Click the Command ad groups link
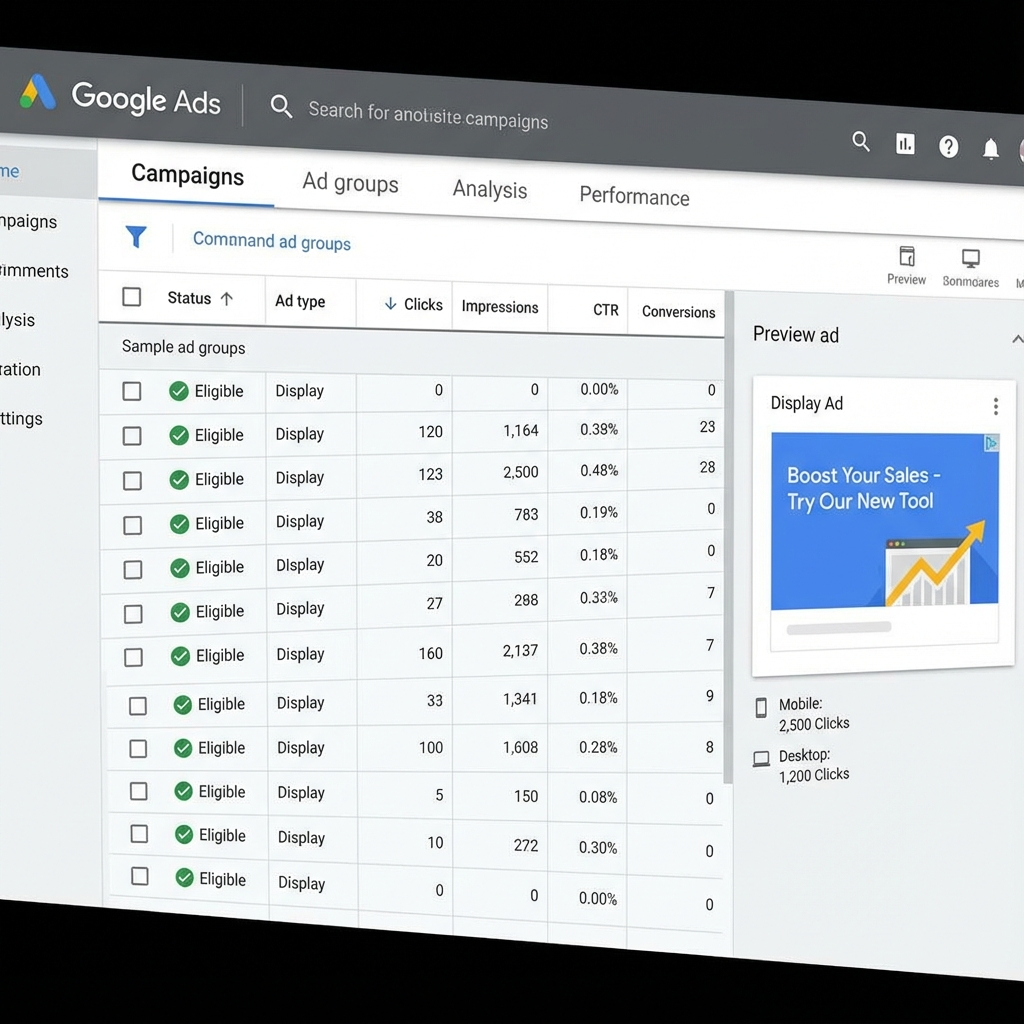 click(271, 241)
